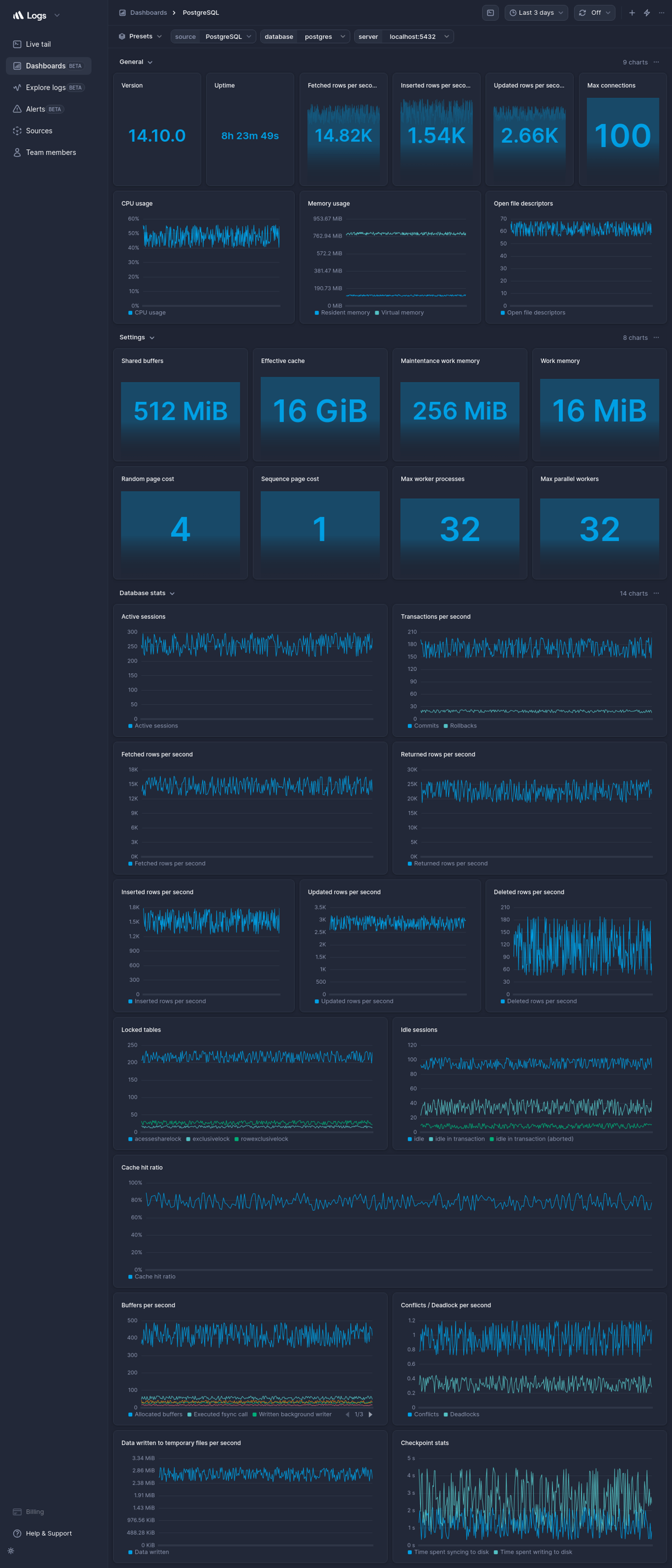Toggle the CPU usage legend series
This screenshot has height=1568, width=672.
pos(147,313)
